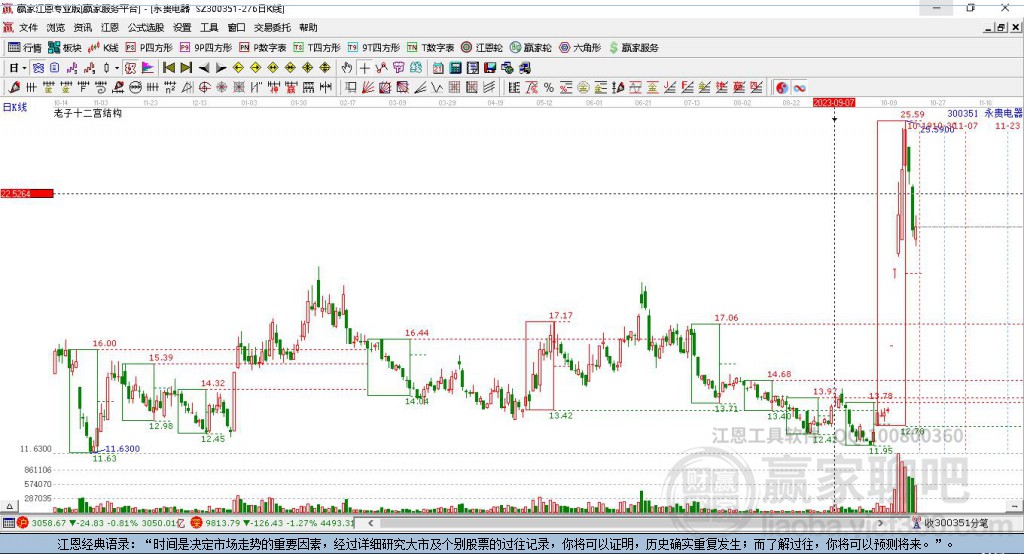The width and height of the screenshot is (1024, 554).
Task: Click the 17.17 price label
Action: 560,316
